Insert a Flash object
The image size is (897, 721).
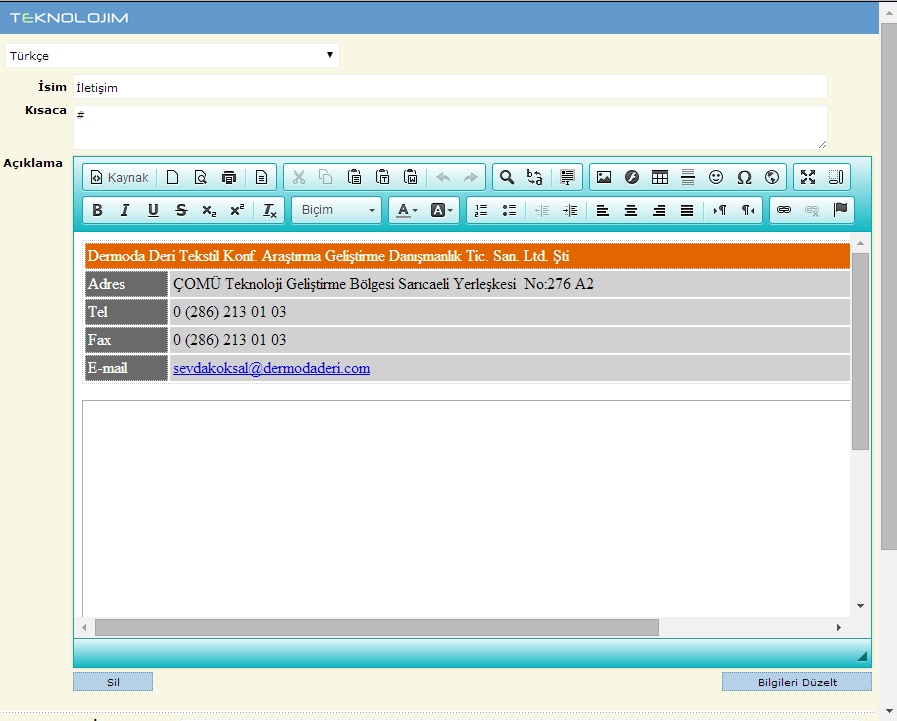(632, 177)
